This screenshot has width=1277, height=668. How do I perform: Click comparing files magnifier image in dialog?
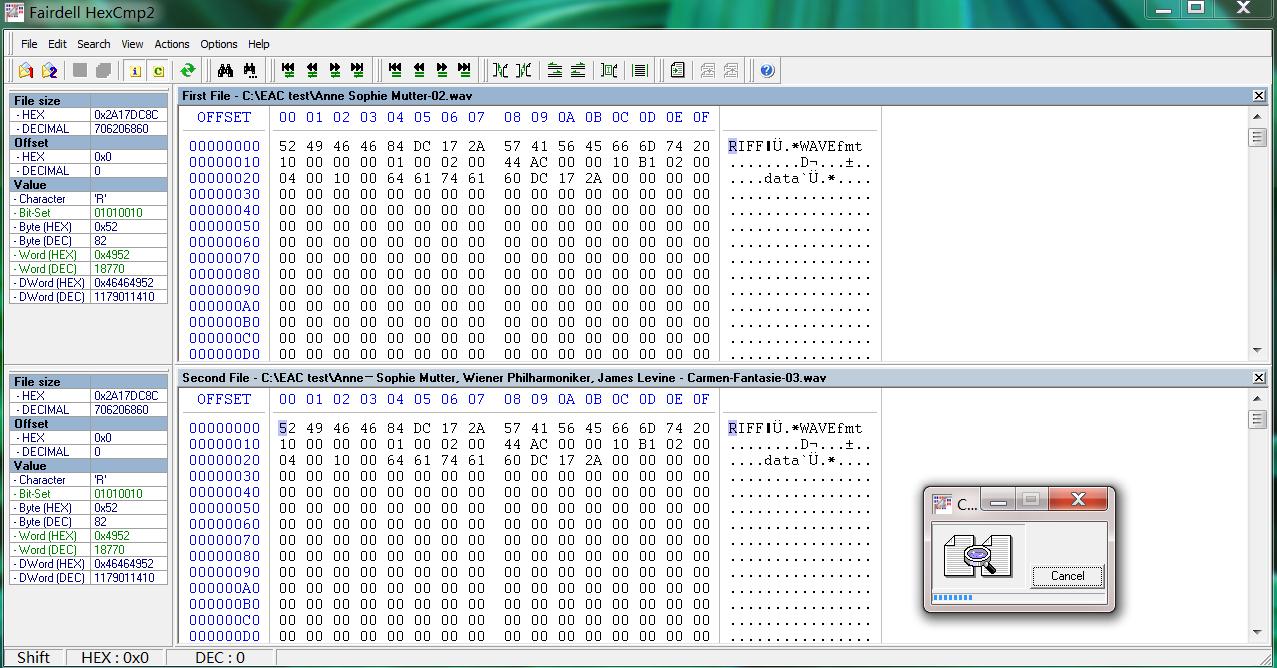[978, 555]
